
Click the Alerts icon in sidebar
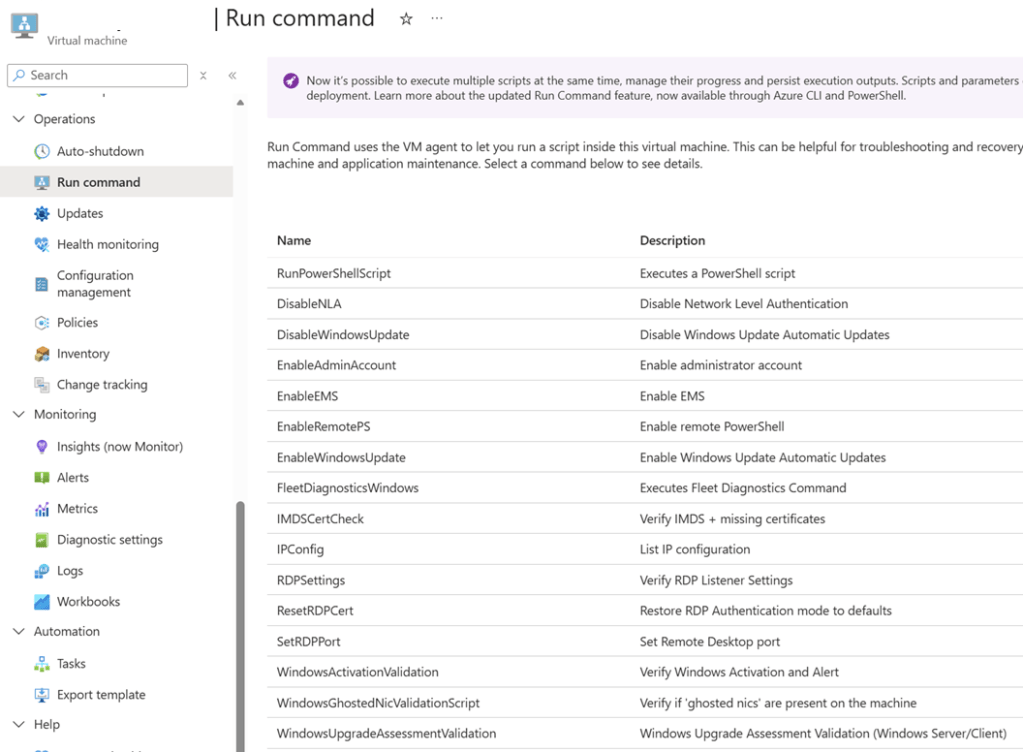click(42, 478)
